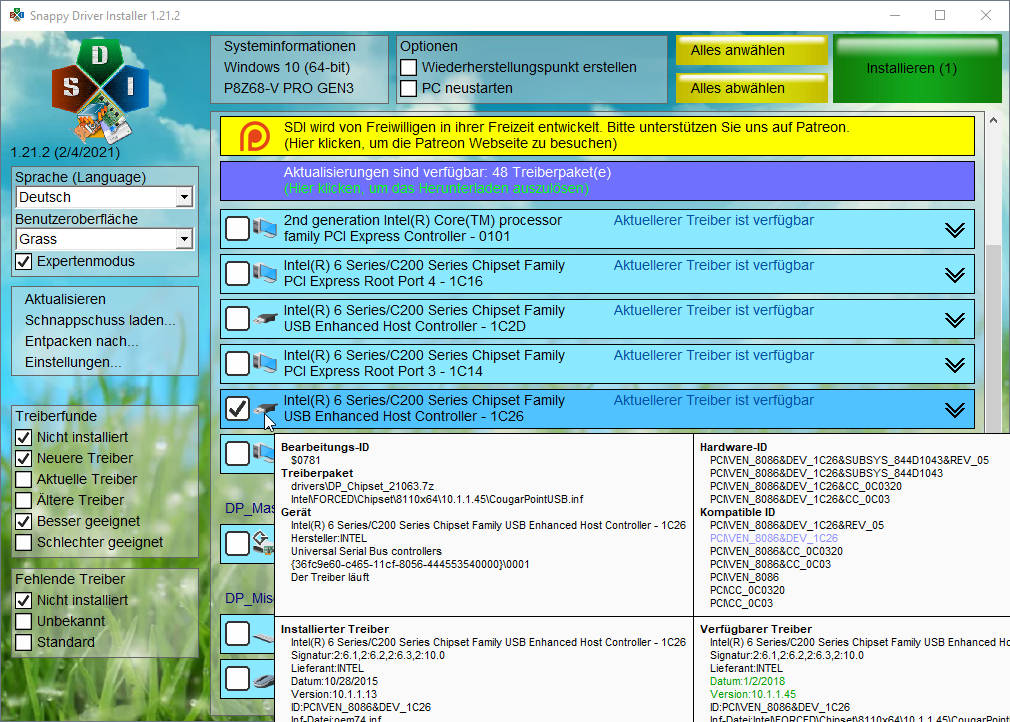
Task: Click the Systeminformationen panel
Action: [x=300, y=69]
